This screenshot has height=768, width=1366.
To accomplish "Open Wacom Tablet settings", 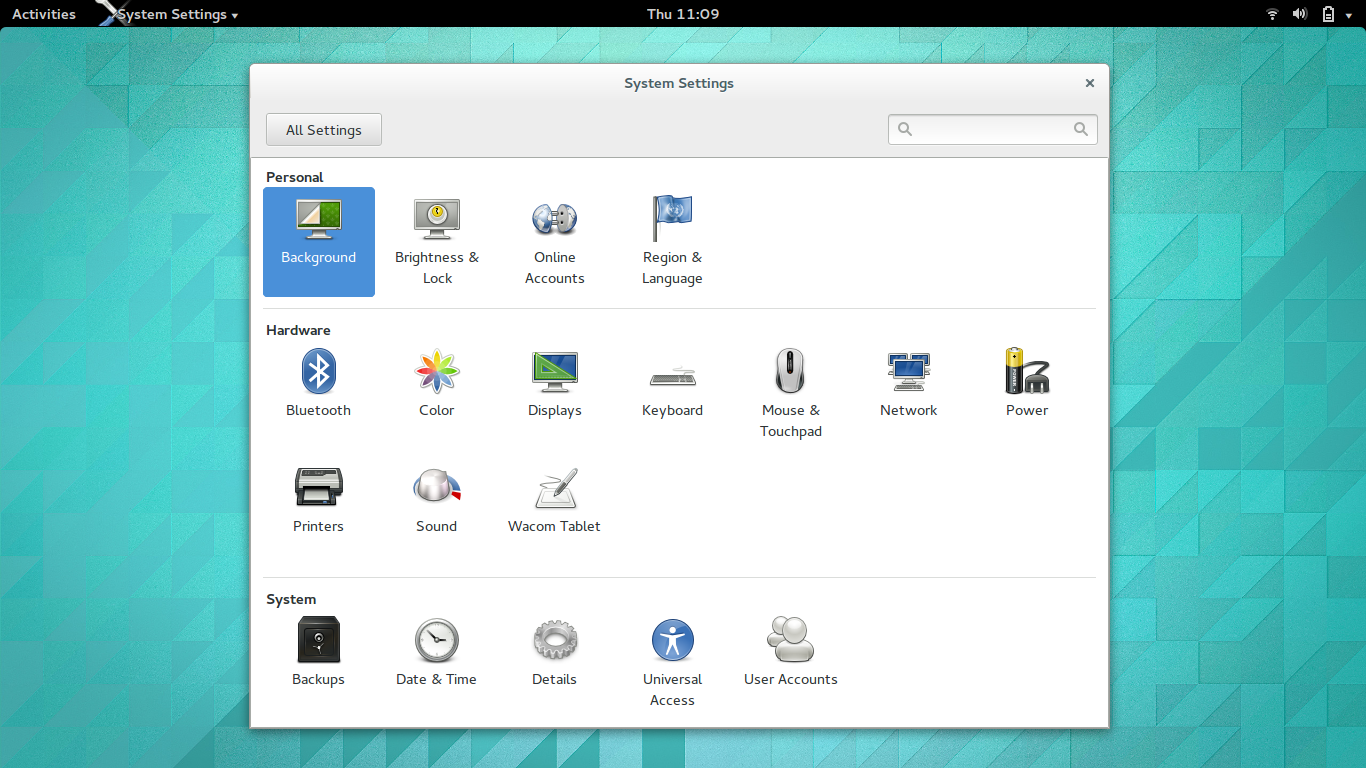I will [x=555, y=498].
